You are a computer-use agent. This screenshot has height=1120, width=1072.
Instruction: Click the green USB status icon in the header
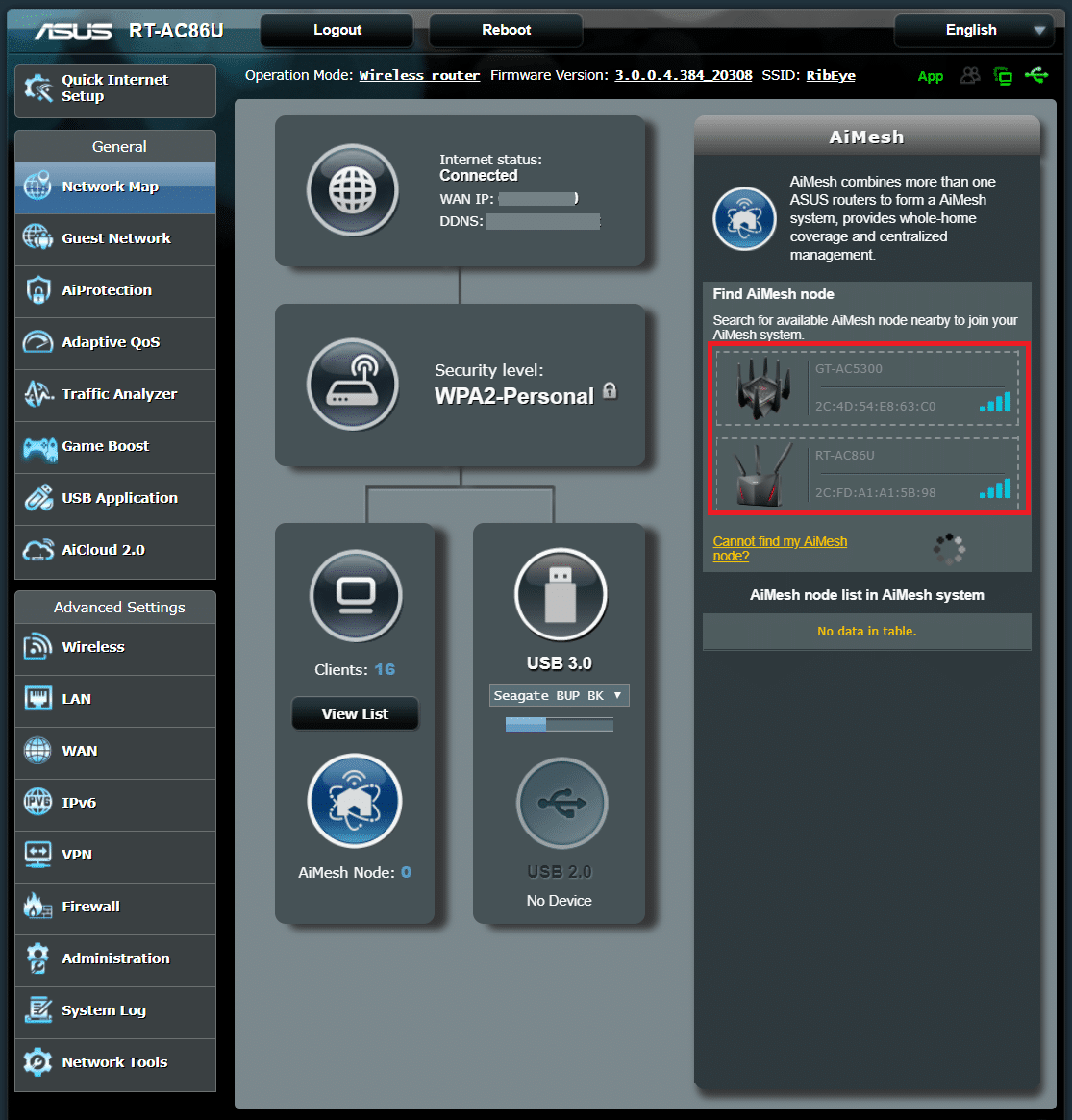pyautogui.click(x=1036, y=74)
